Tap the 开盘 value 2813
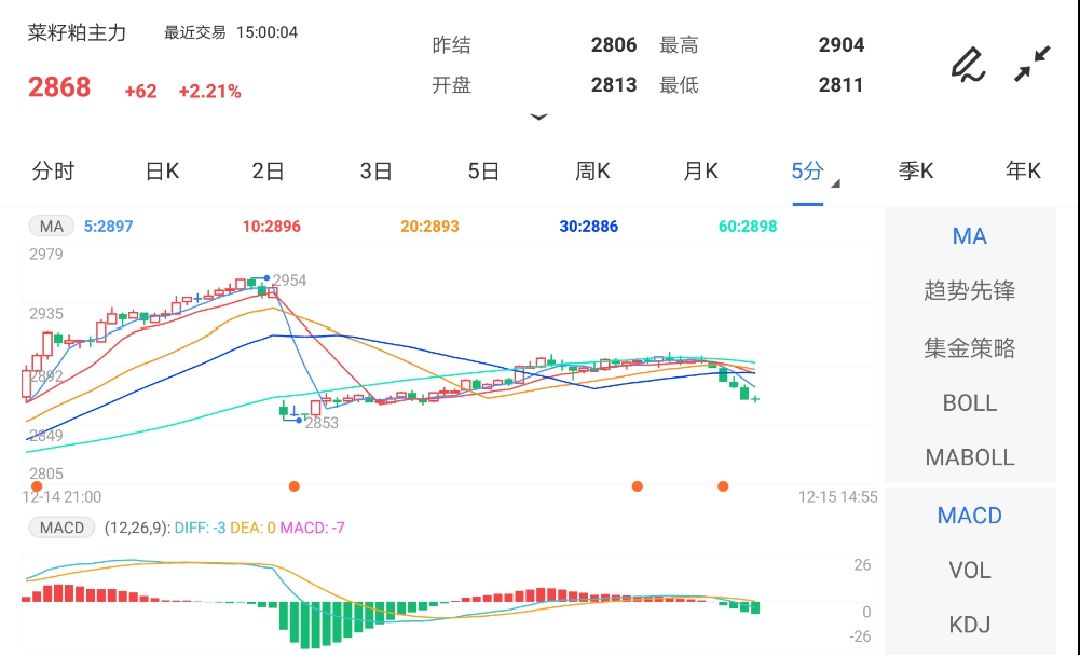 (614, 85)
